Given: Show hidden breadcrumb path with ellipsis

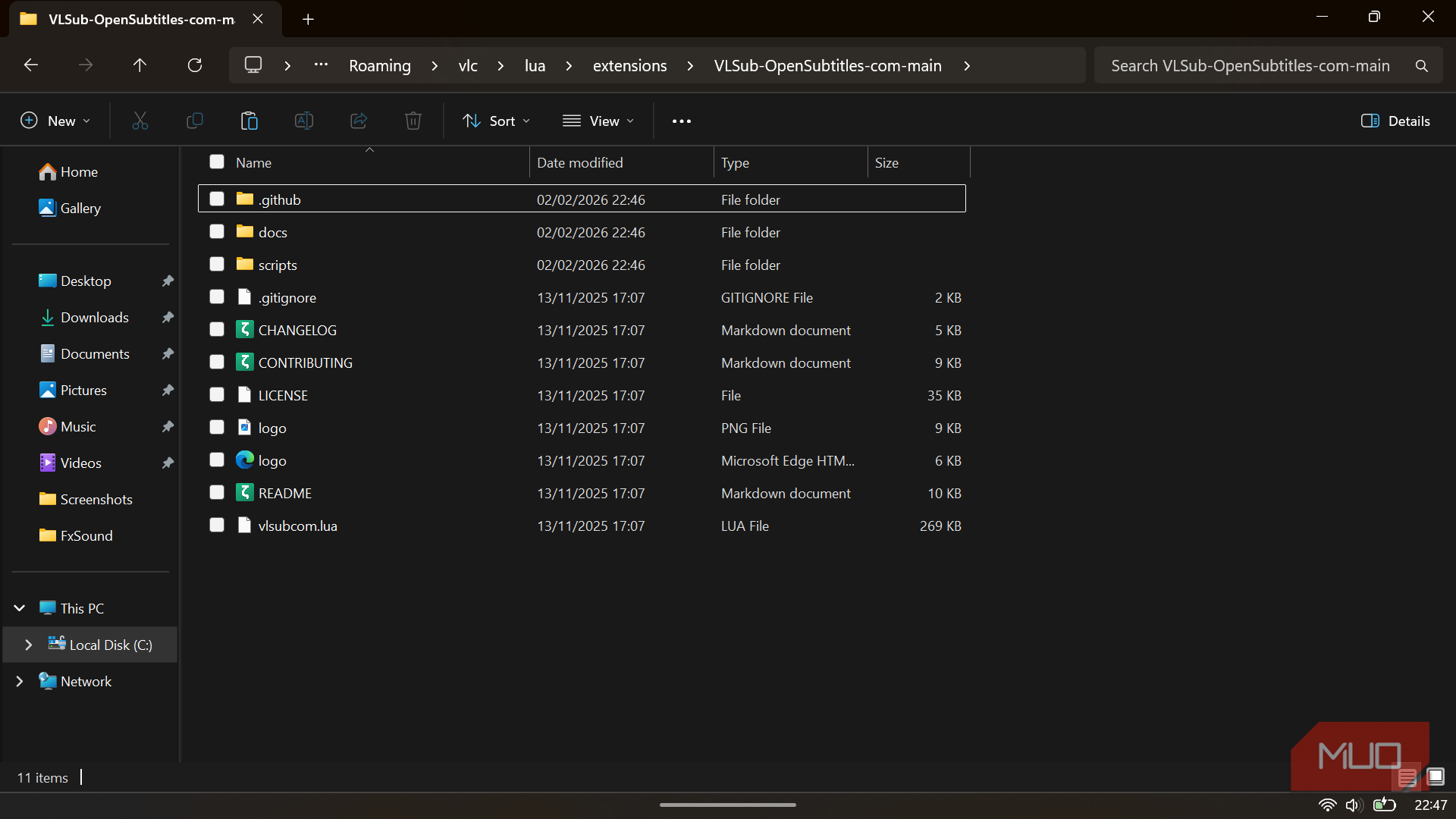Looking at the screenshot, I should [x=321, y=65].
